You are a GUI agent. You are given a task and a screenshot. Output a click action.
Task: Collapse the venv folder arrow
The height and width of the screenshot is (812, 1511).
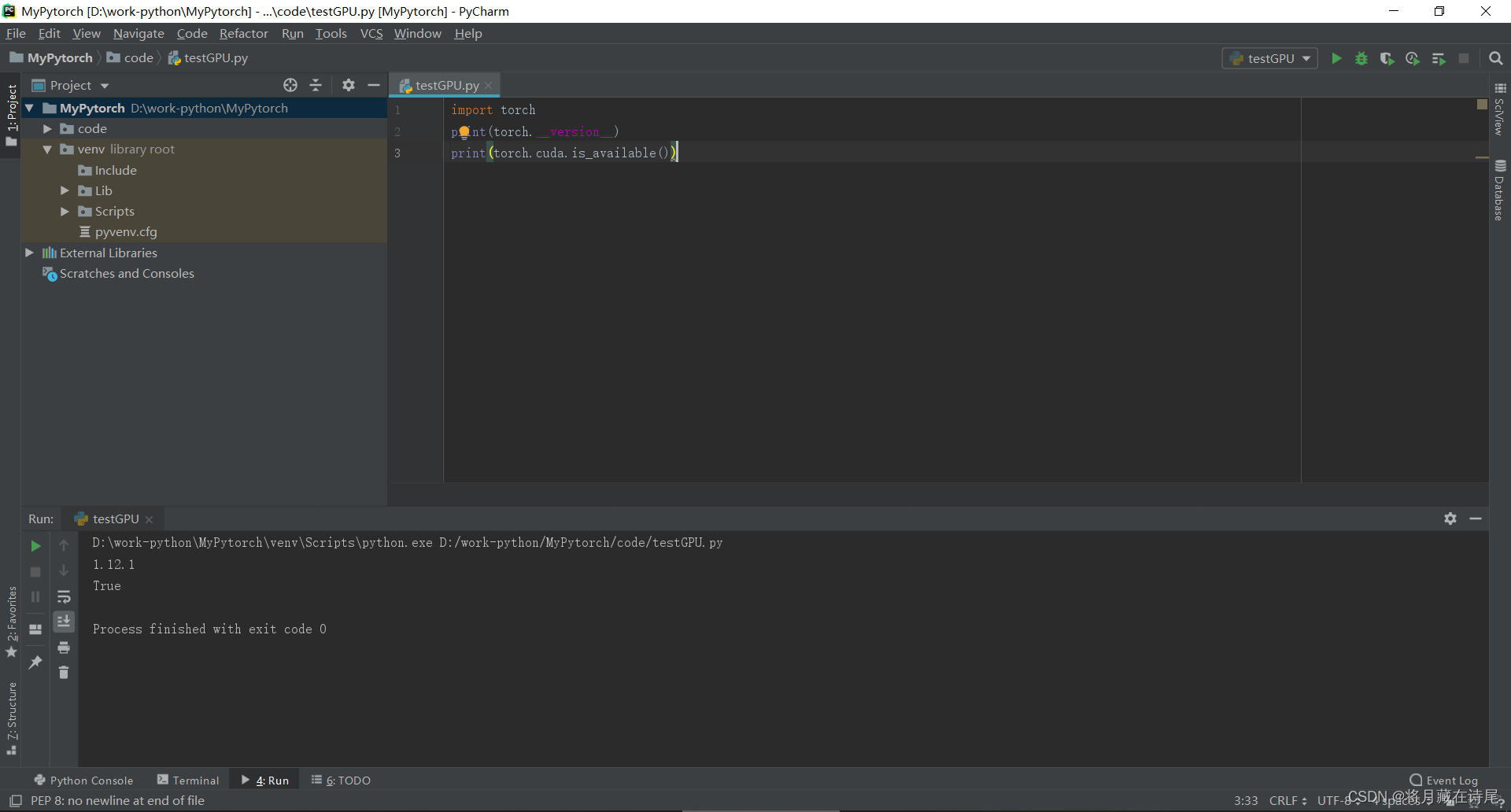(x=47, y=149)
